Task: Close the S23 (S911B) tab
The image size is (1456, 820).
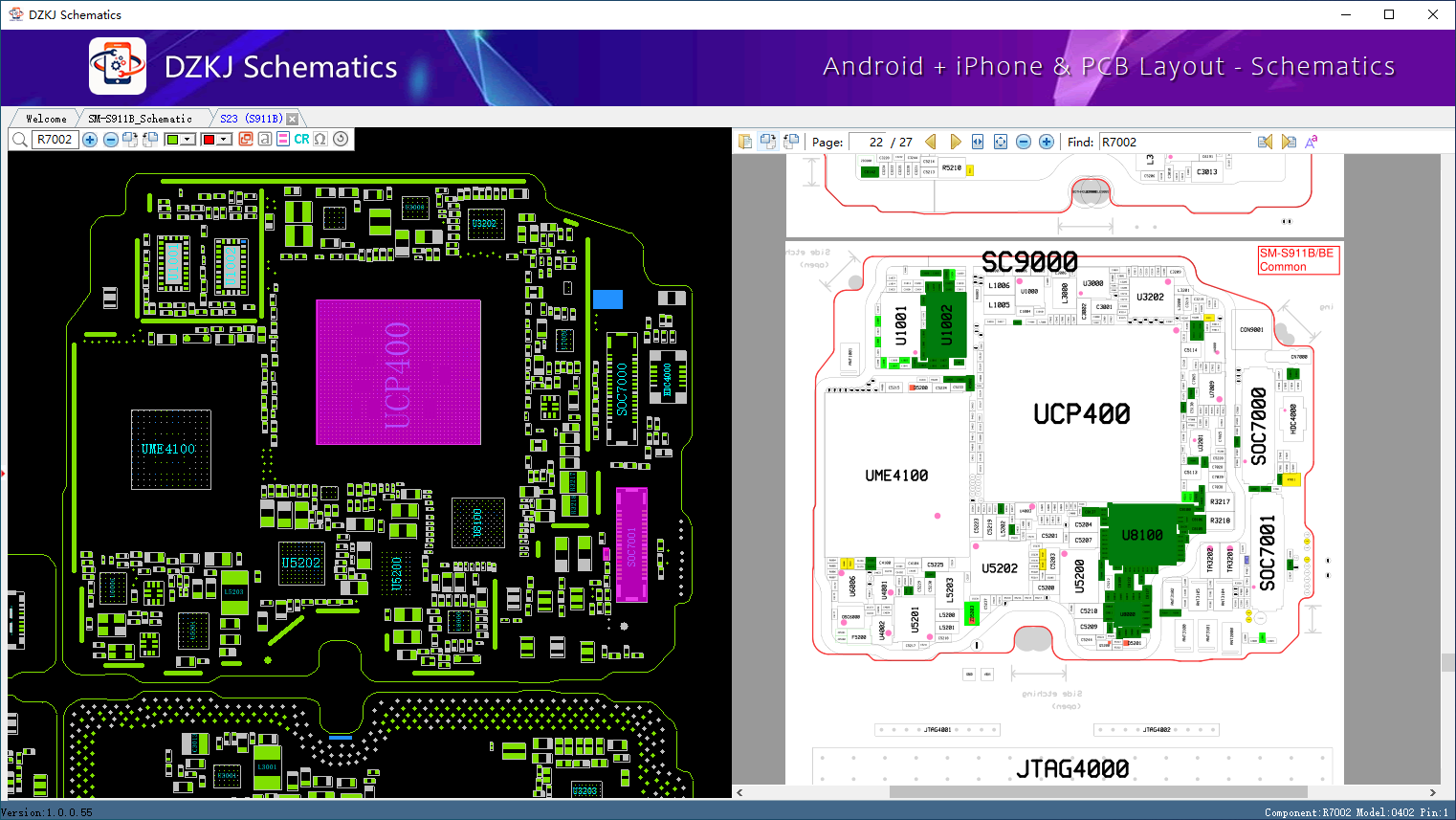Action: tap(293, 119)
